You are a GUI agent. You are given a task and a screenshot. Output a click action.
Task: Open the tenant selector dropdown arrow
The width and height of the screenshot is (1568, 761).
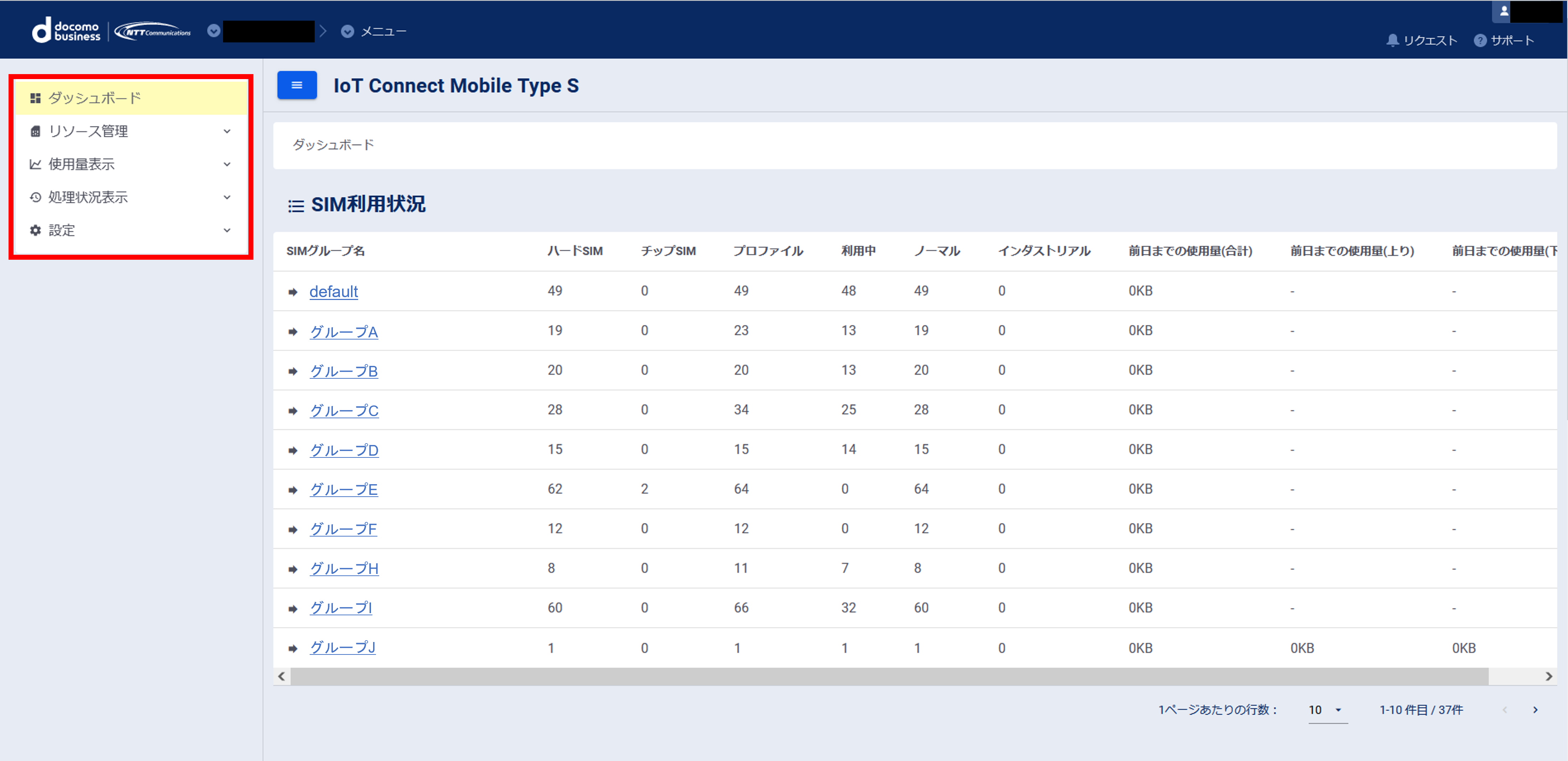[x=214, y=31]
